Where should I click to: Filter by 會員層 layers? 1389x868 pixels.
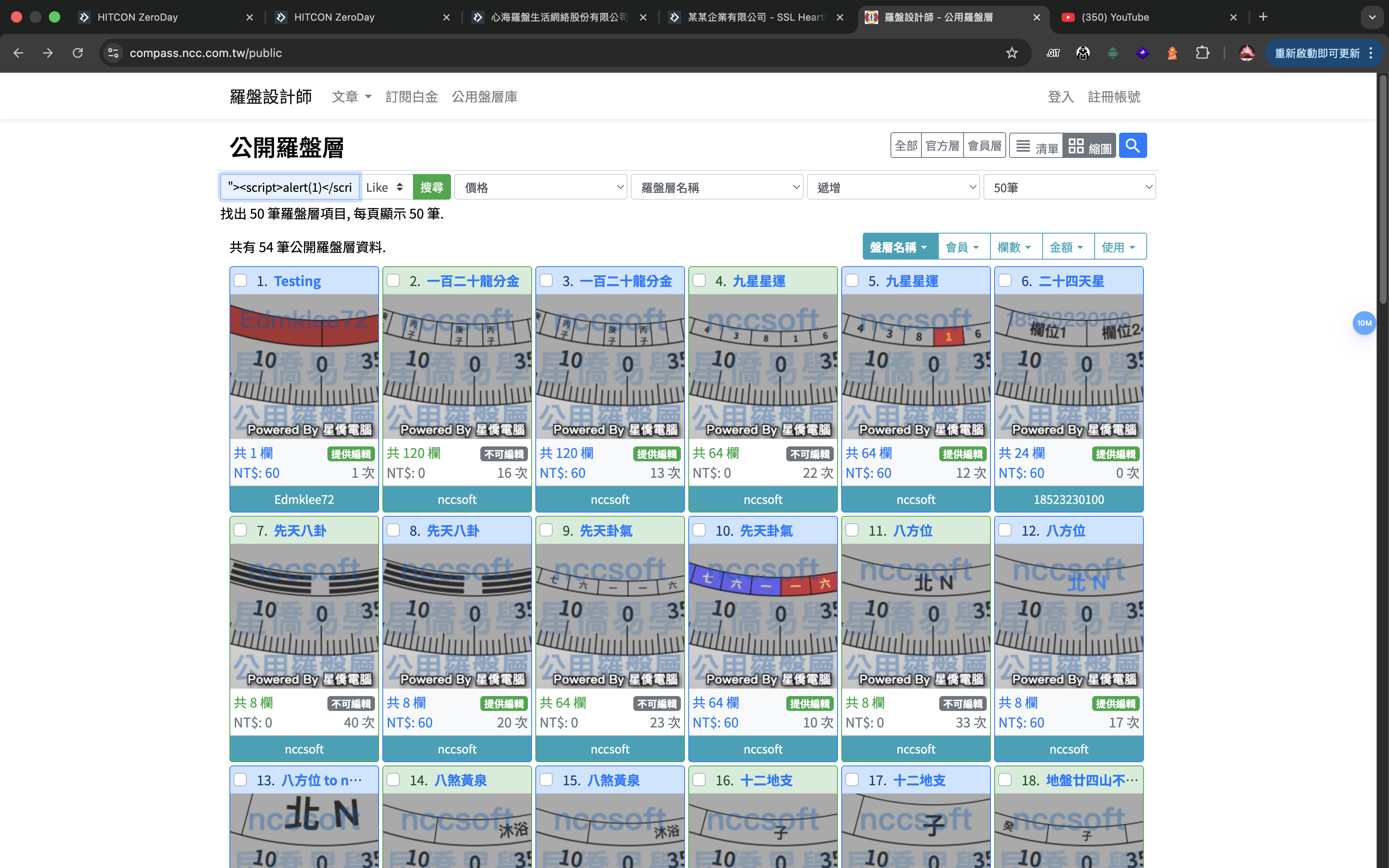click(984, 146)
